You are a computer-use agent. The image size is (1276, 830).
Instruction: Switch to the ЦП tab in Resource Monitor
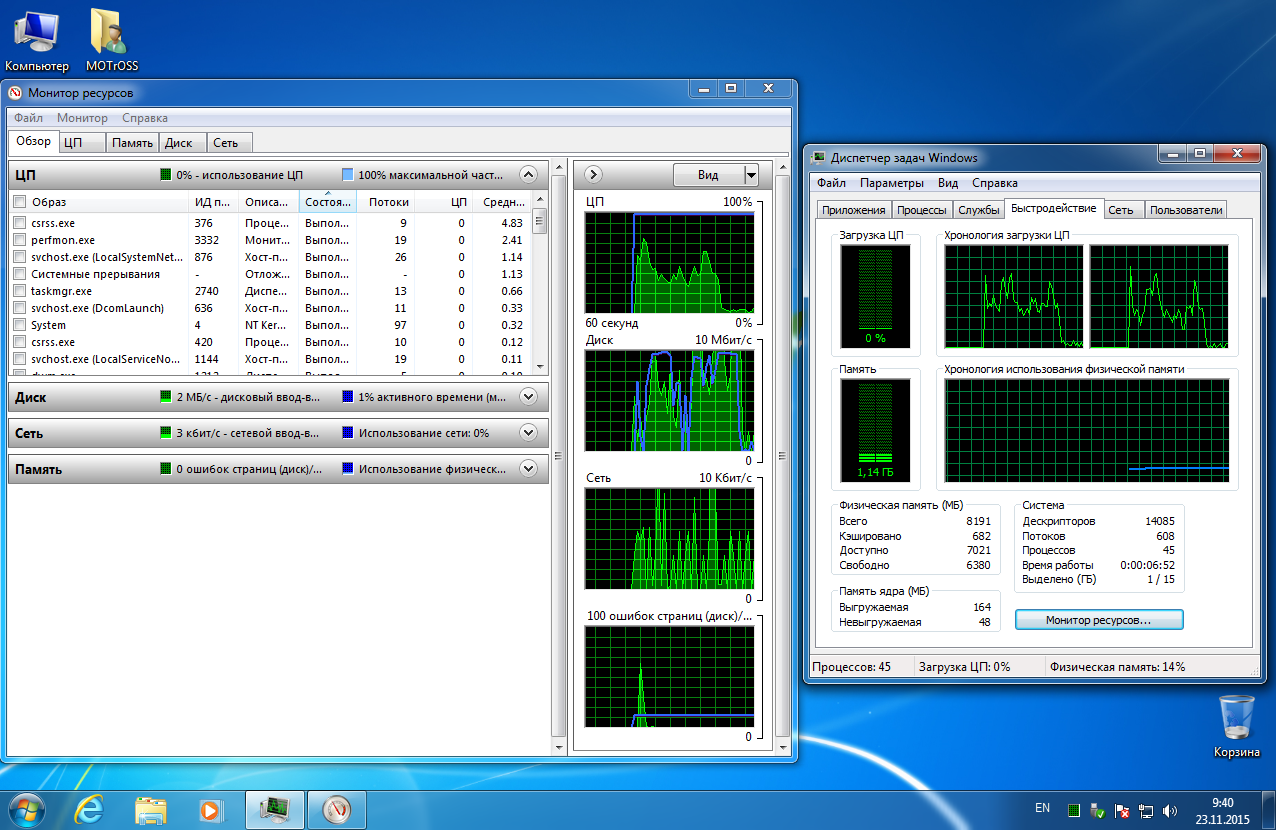point(83,143)
